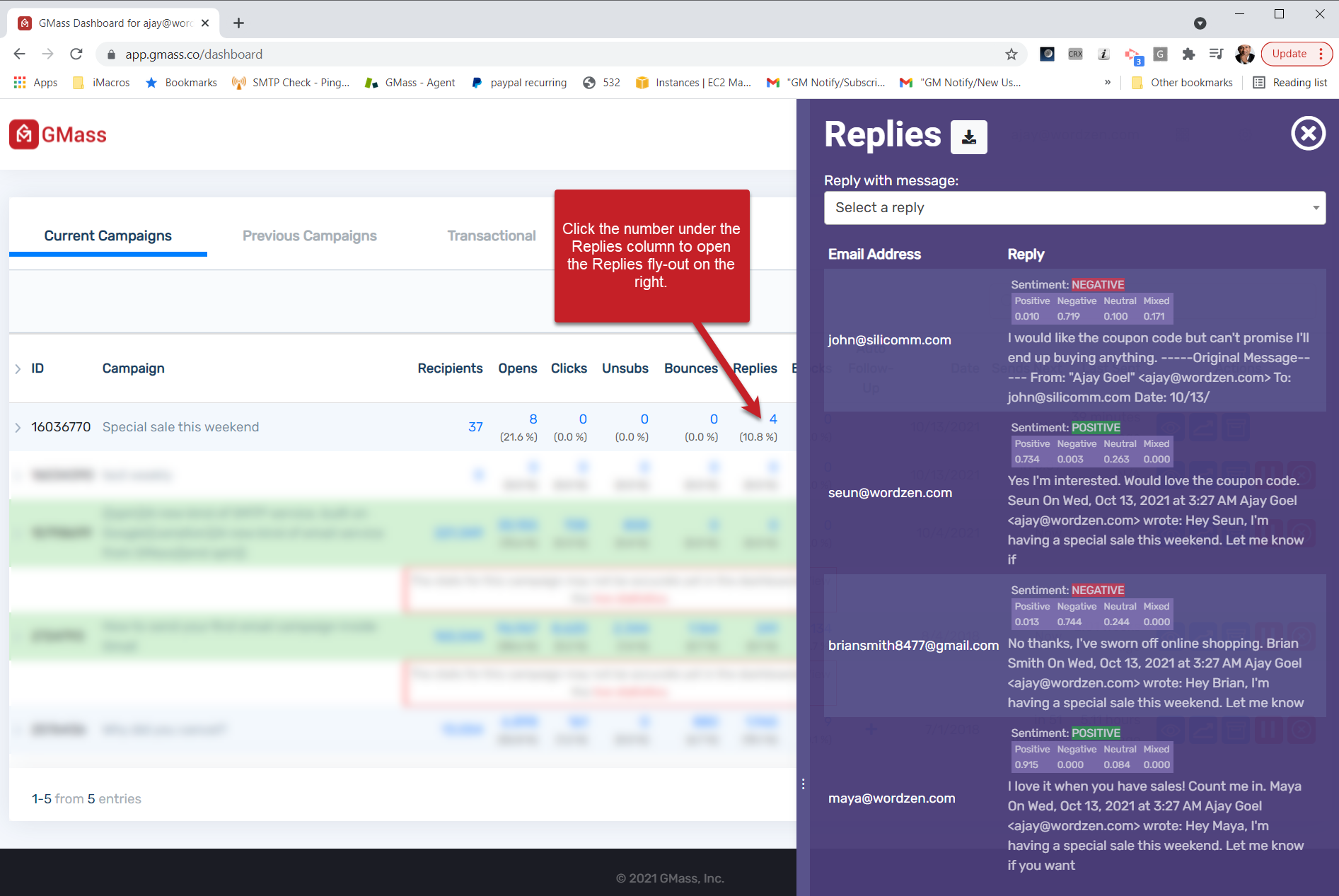The image size is (1339, 896).
Task: Switch to the Transactional tab
Action: click(492, 235)
